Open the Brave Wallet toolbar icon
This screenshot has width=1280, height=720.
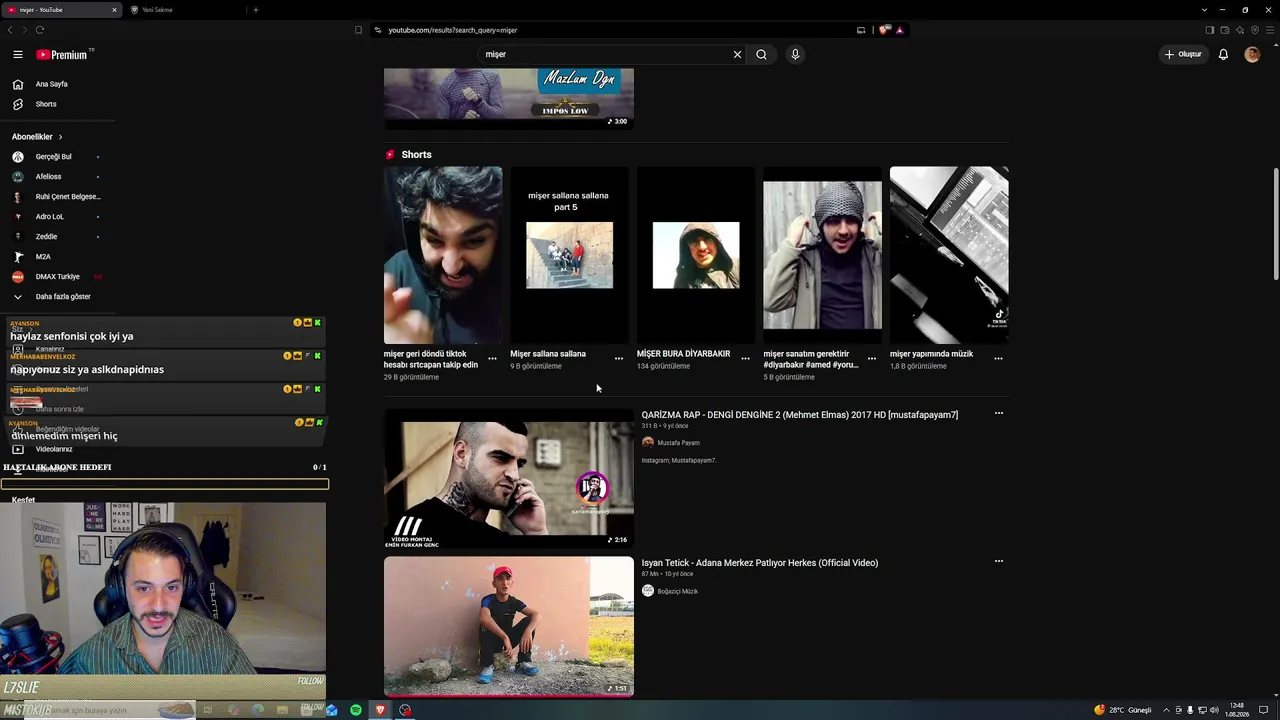click(1225, 30)
